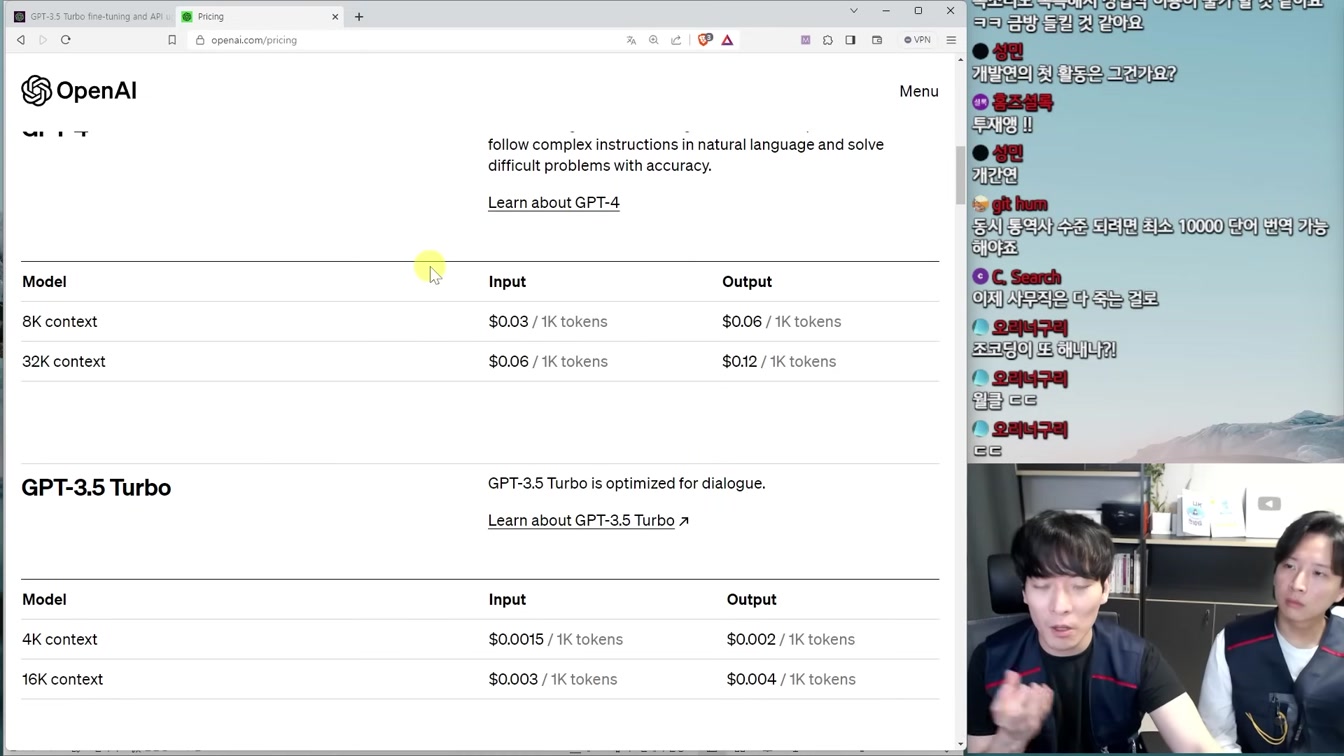Viewport: 1344px width, 756px height.
Task: Click the translate page icon in address bar
Action: (631, 40)
